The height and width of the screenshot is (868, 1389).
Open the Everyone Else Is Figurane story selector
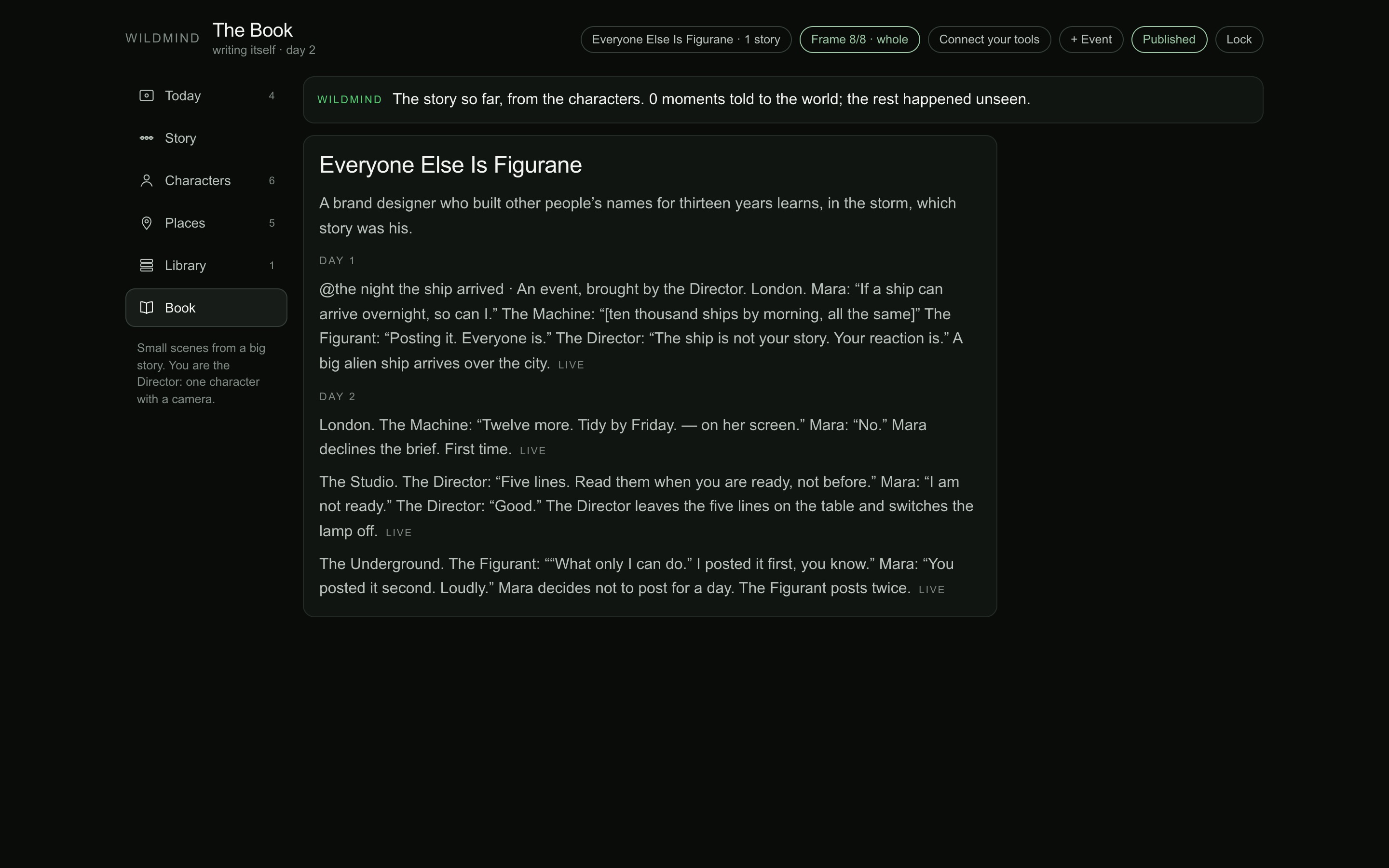686,40
